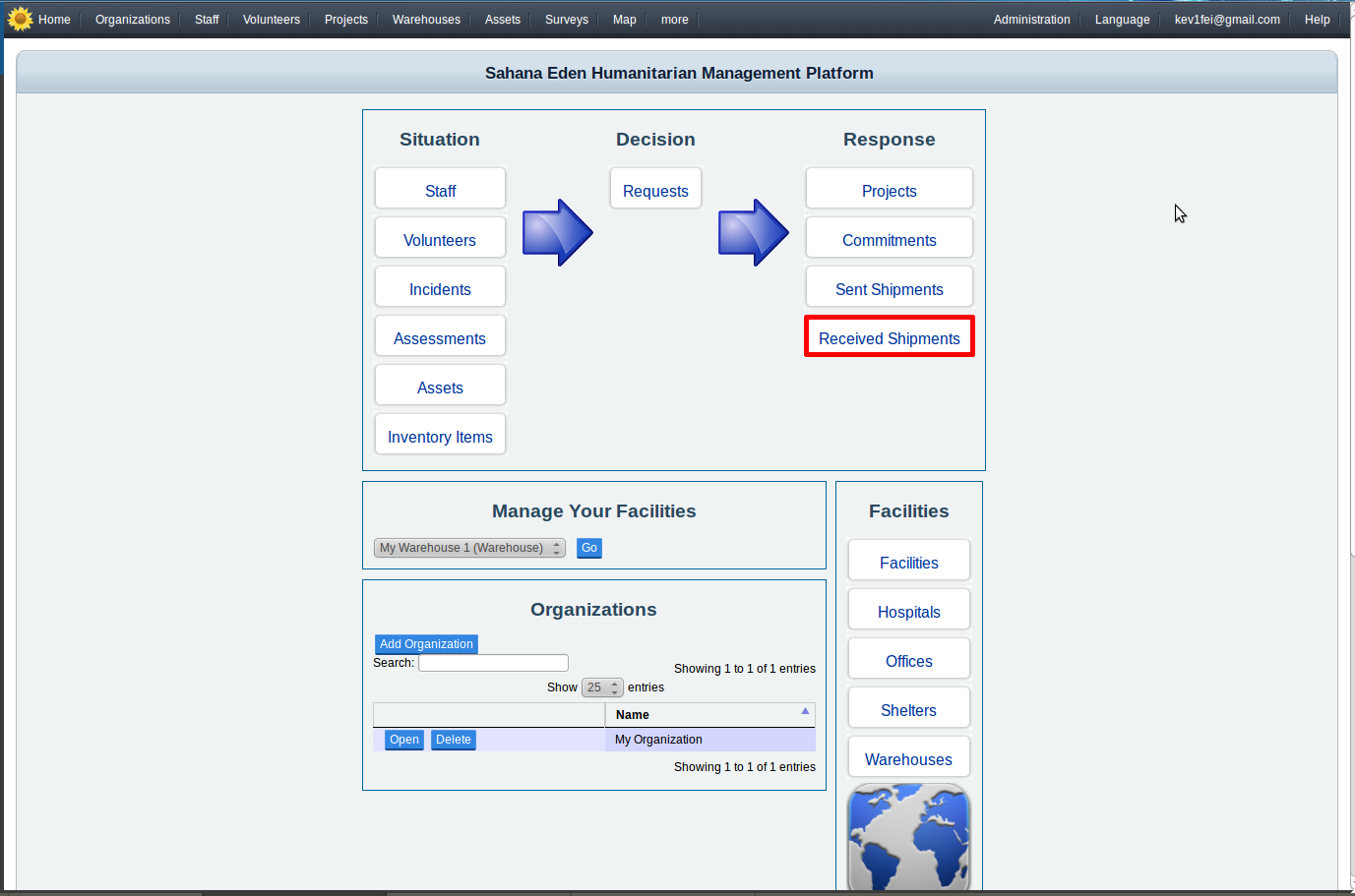The height and width of the screenshot is (896, 1355).
Task: Open the Hospitals facilities link
Action: (x=908, y=611)
